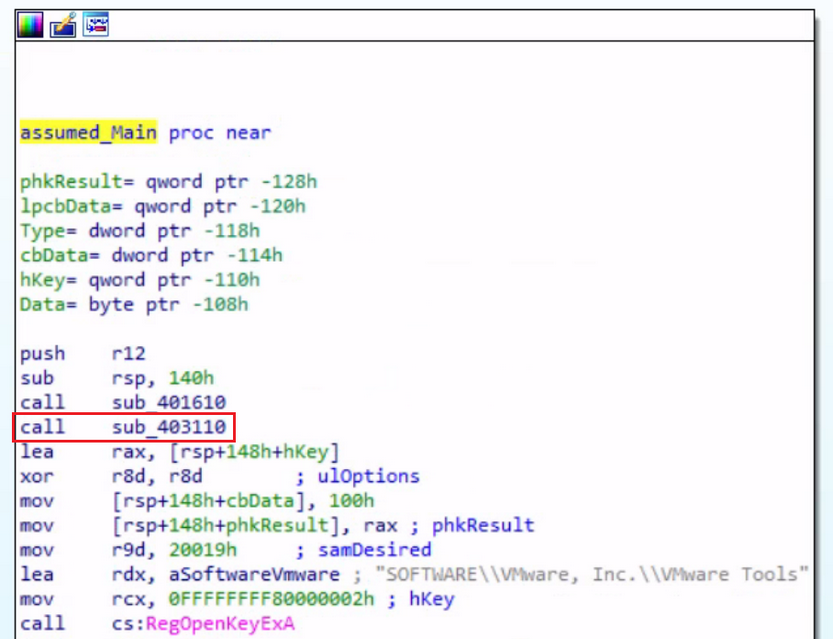This screenshot has width=833, height=639.
Task: Click the Type dword variable declaration
Action: pyautogui.click(x=140, y=231)
